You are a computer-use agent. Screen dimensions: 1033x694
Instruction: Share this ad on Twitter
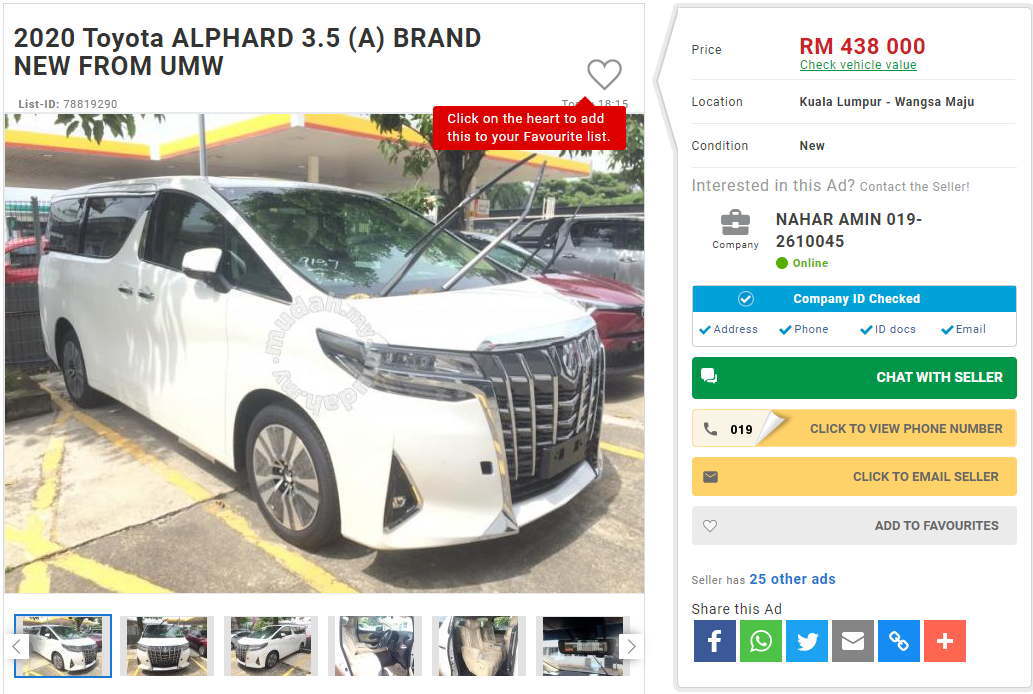(x=806, y=641)
